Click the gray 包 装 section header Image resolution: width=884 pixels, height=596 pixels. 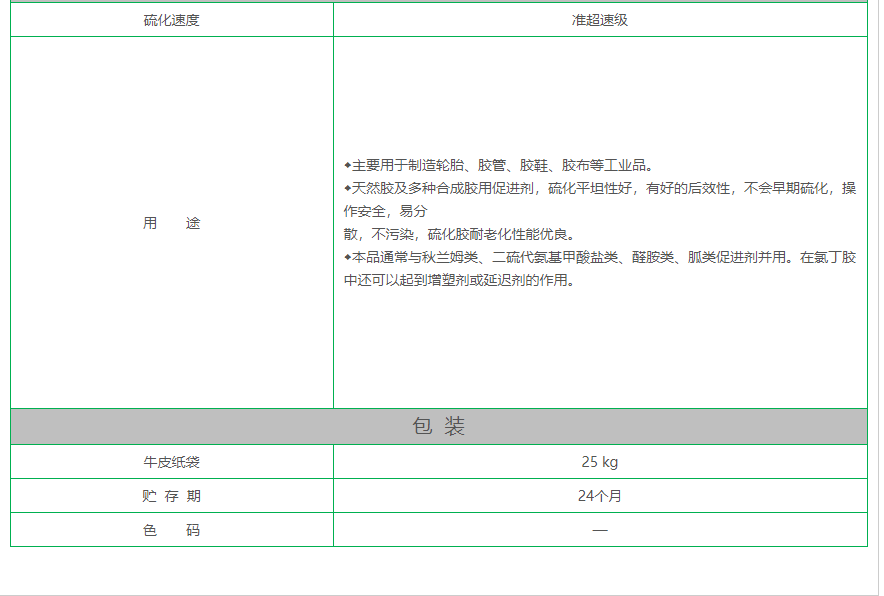(x=438, y=426)
